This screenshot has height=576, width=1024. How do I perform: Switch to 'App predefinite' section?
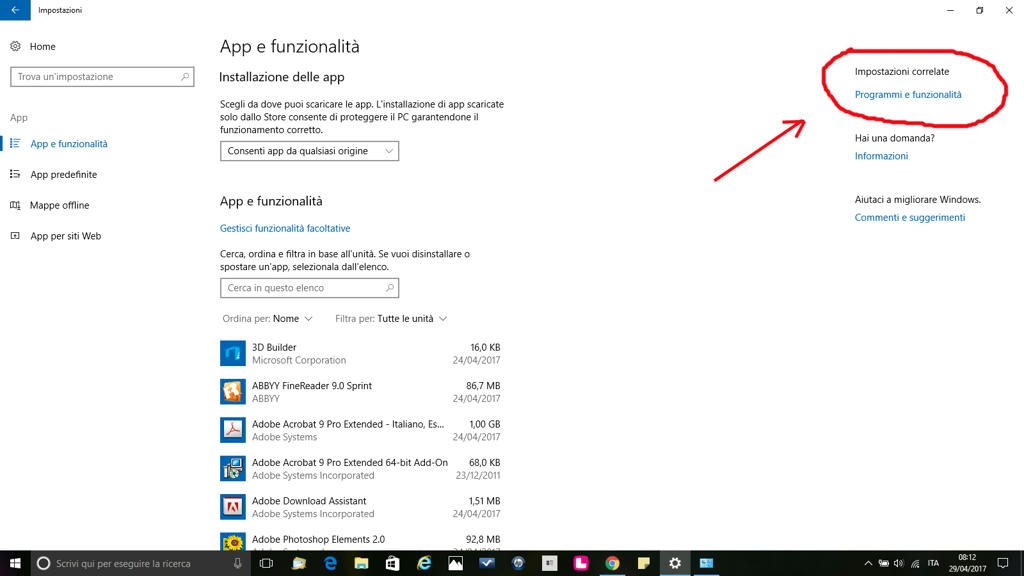(63, 175)
